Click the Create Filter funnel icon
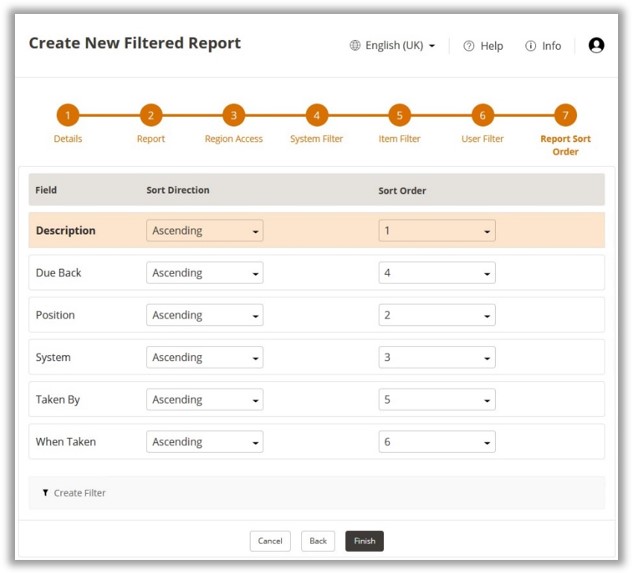This screenshot has width=632, height=573. (45, 493)
